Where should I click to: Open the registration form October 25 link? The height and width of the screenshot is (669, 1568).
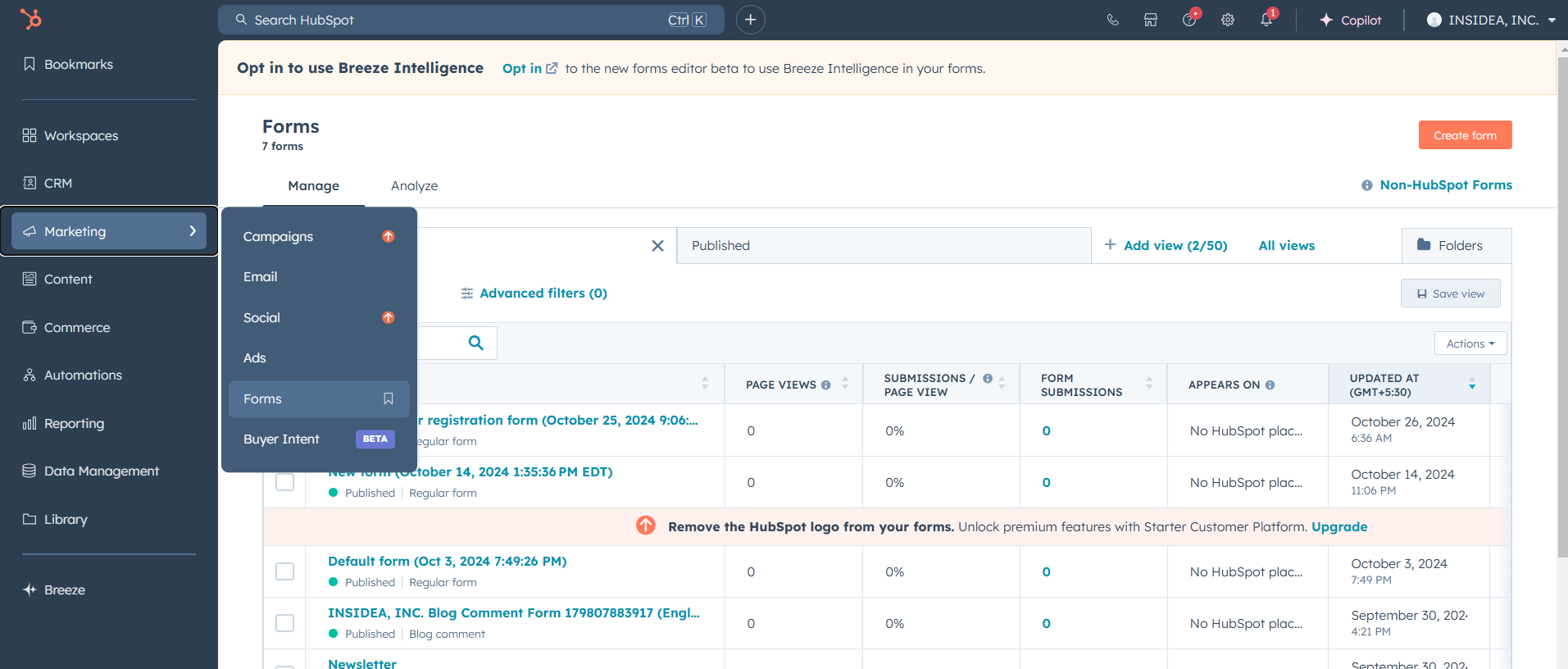(x=557, y=420)
